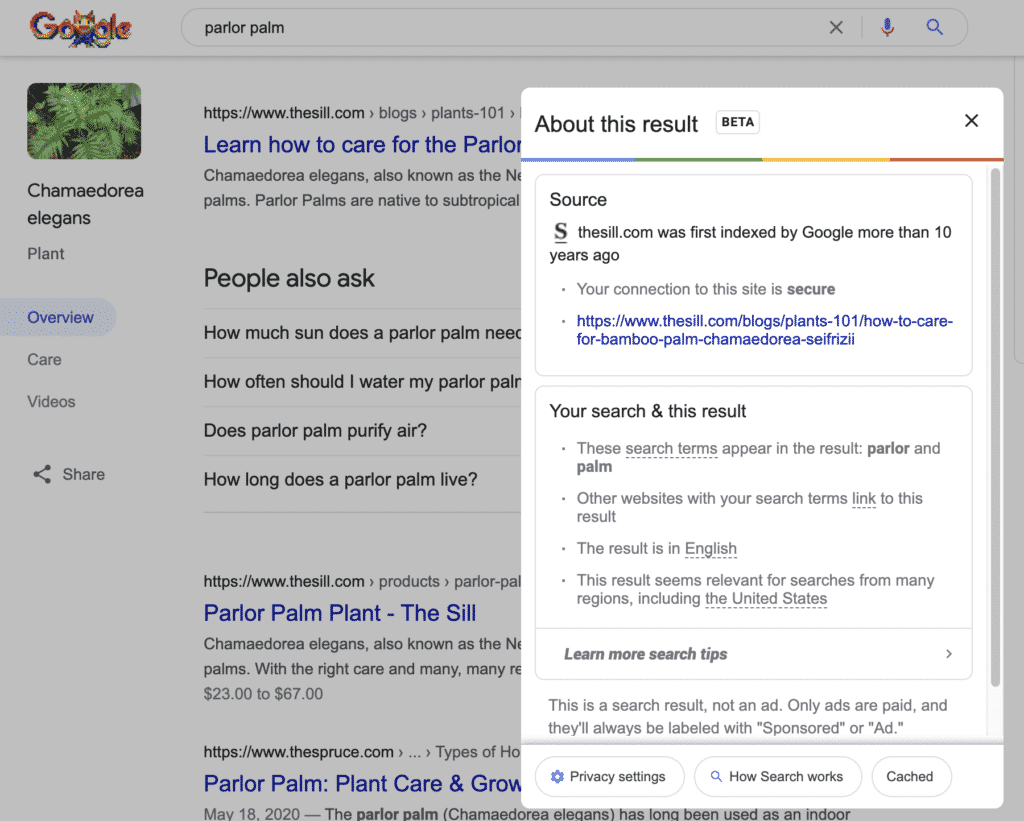Click the $23.00 to $67.00 price text
Image resolution: width=1024 pixels, height=821 pixels.
pos(263,694)
